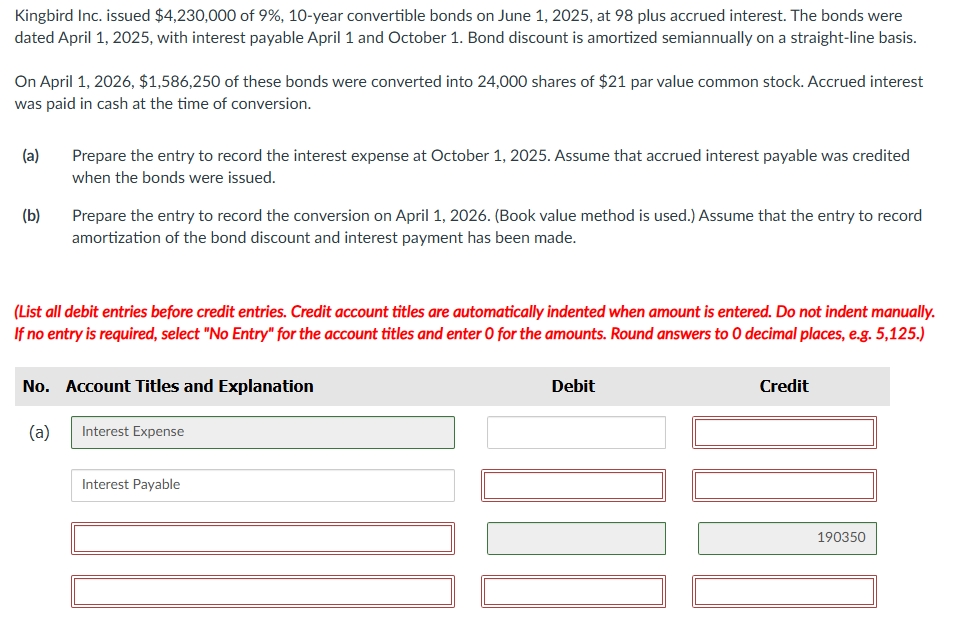Open the Interest Expense account title selector
This screenshot has width=958, height=621.
262,432
